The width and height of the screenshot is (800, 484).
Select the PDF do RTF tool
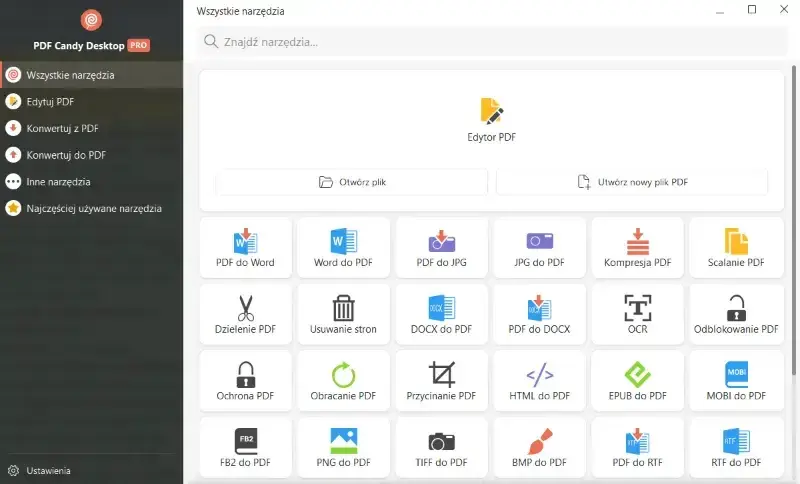[637, 447]
